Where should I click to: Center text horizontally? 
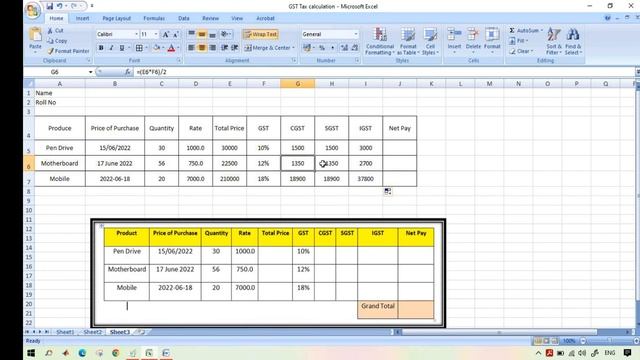[202, 48]
